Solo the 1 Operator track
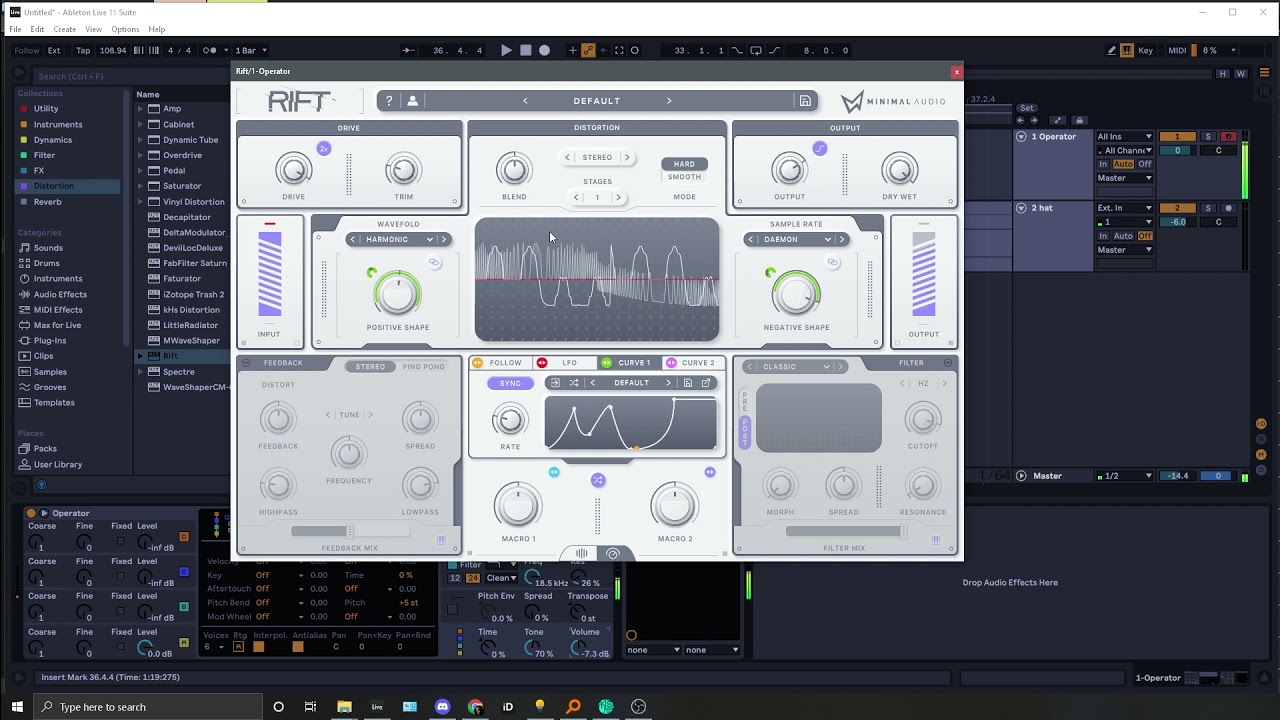 point(1208,137)
